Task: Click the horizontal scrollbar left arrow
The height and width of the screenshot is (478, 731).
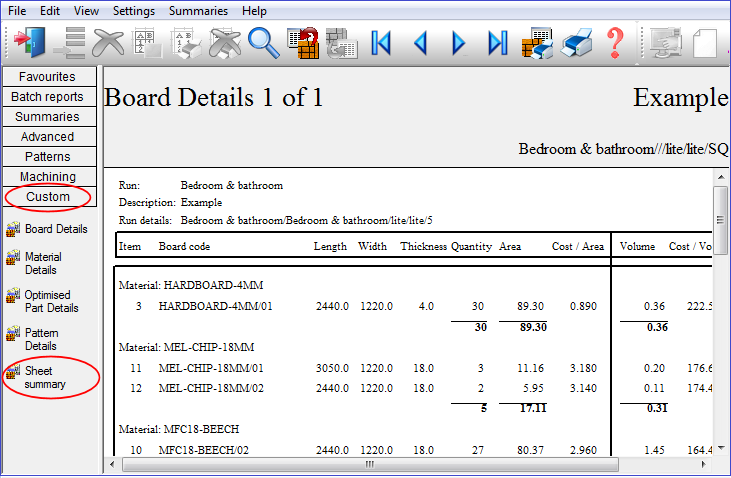Action: (x=112, y=464)
